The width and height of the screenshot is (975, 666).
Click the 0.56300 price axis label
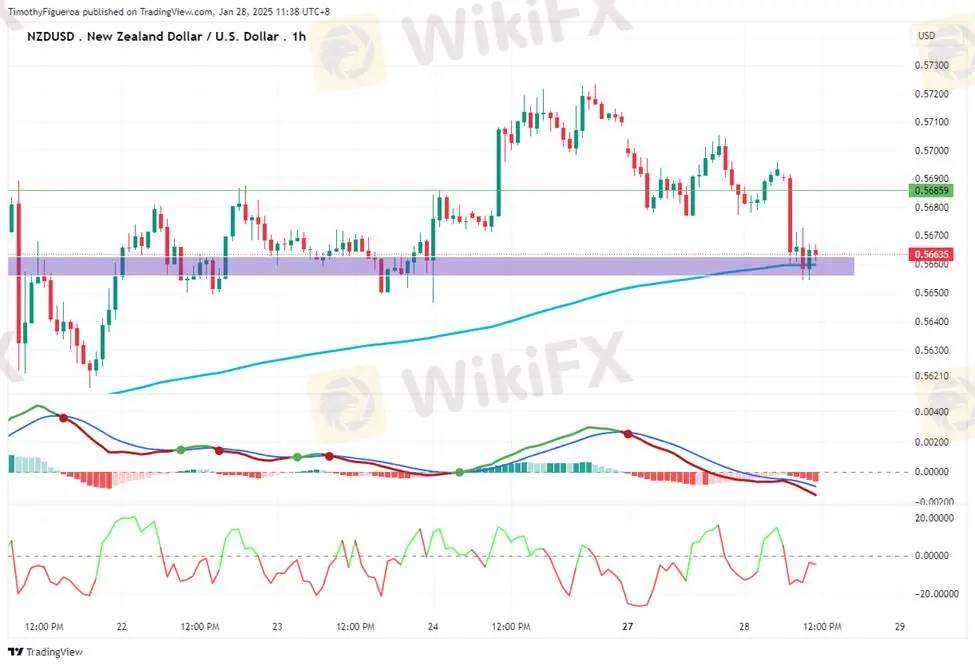point(932,350)
